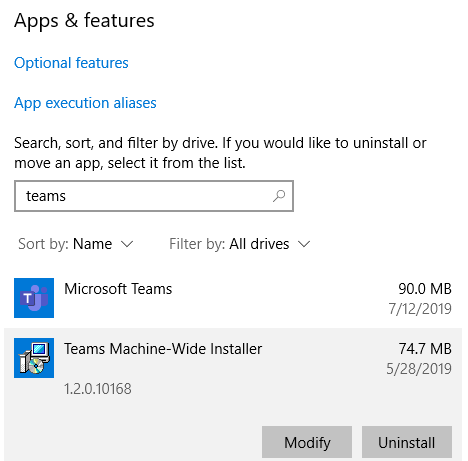Select the Microsoft Teams list entry name

(x=118, y=289)
